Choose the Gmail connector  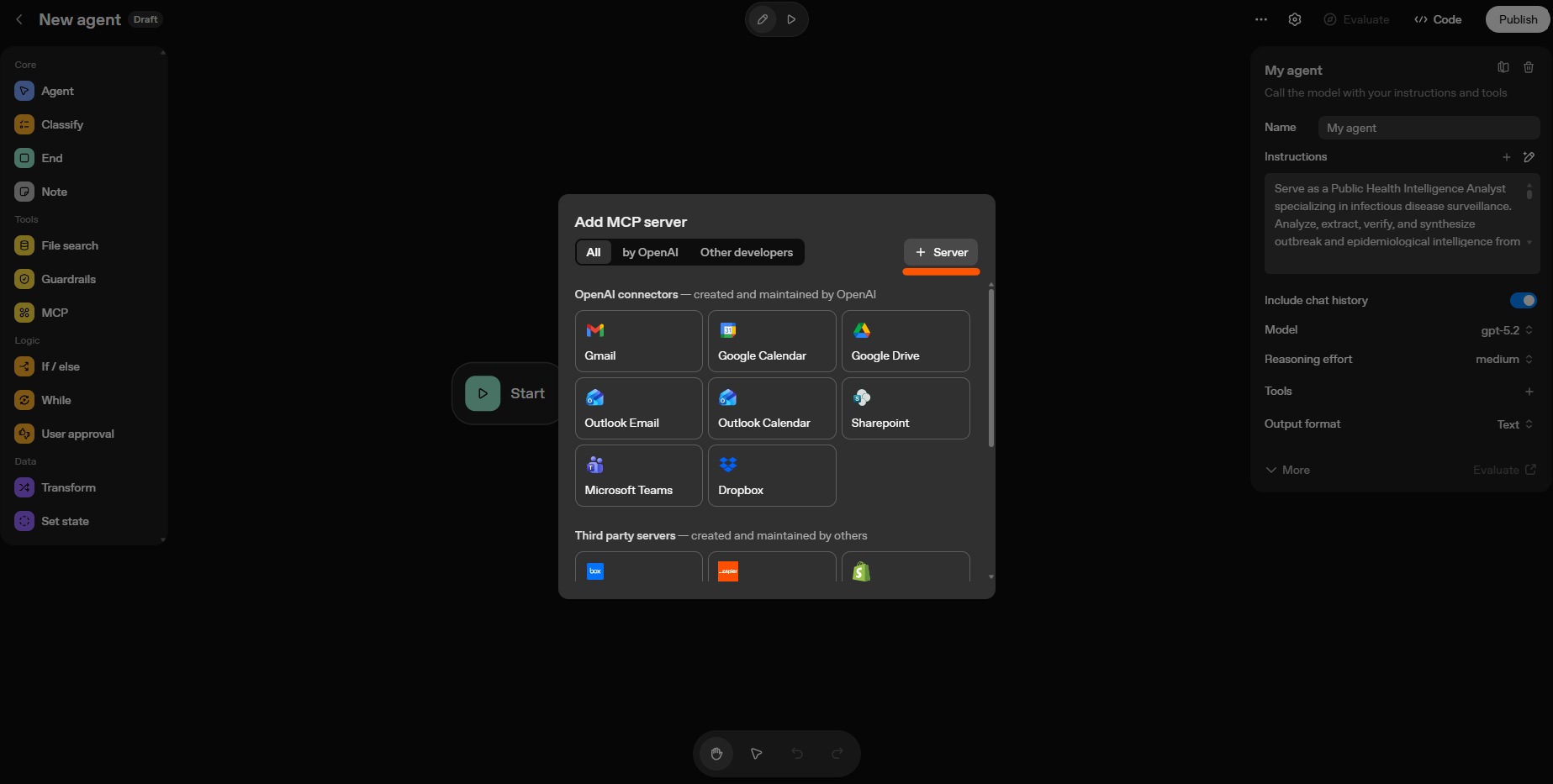[639, 341]
